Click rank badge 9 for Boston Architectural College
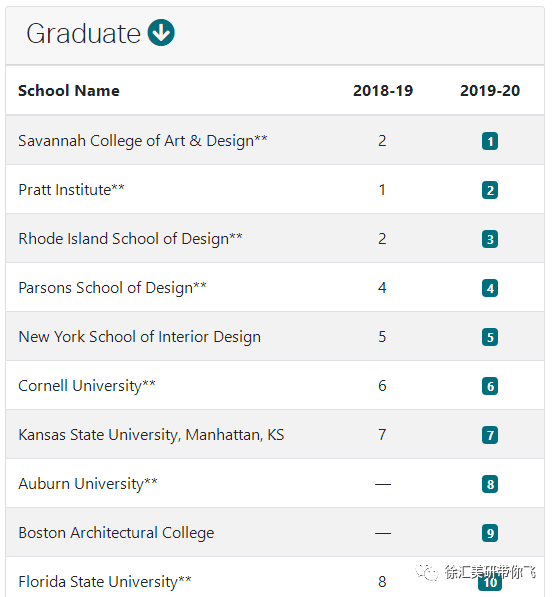Viewport: 553px width, 597px height. (490, 533)
